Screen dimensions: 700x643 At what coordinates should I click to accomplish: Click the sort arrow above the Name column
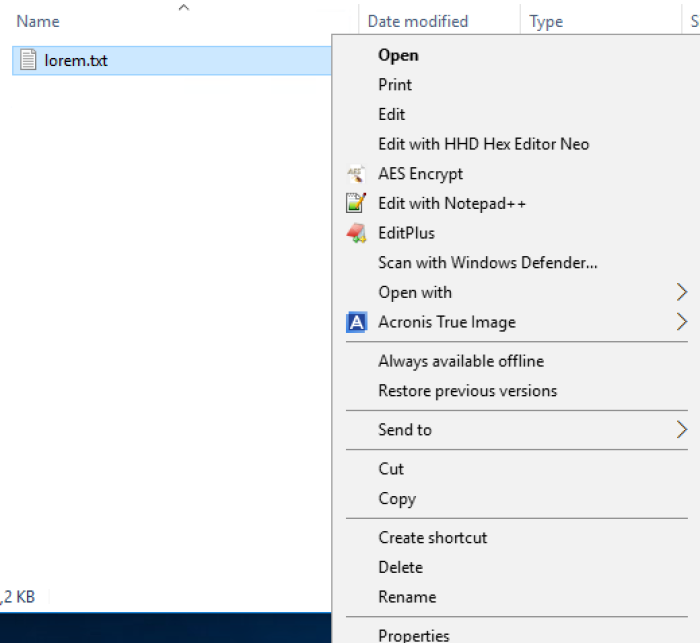click(183, 7)
